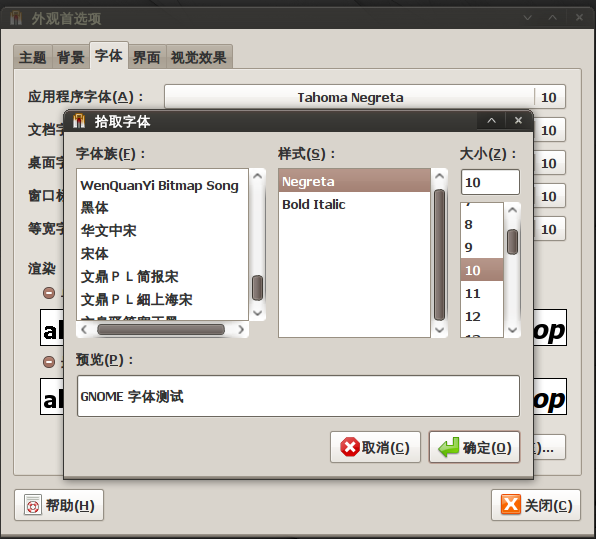The width and height of the screenshot is (596, 539).
Task: Click style list scroll up arrow
Action: pyautogui.click(x=439, y=176)
